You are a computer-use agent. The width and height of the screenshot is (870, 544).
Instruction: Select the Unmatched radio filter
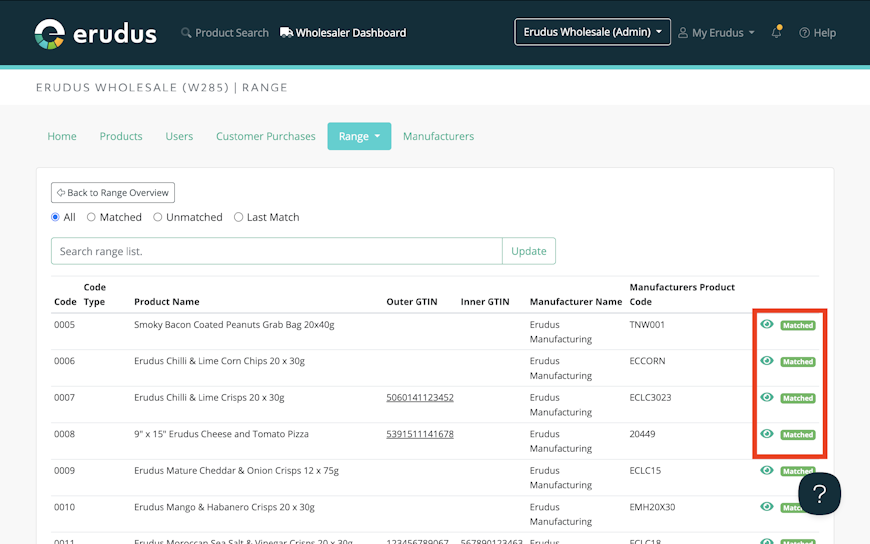pyautogui.click(x=158, y=217)
